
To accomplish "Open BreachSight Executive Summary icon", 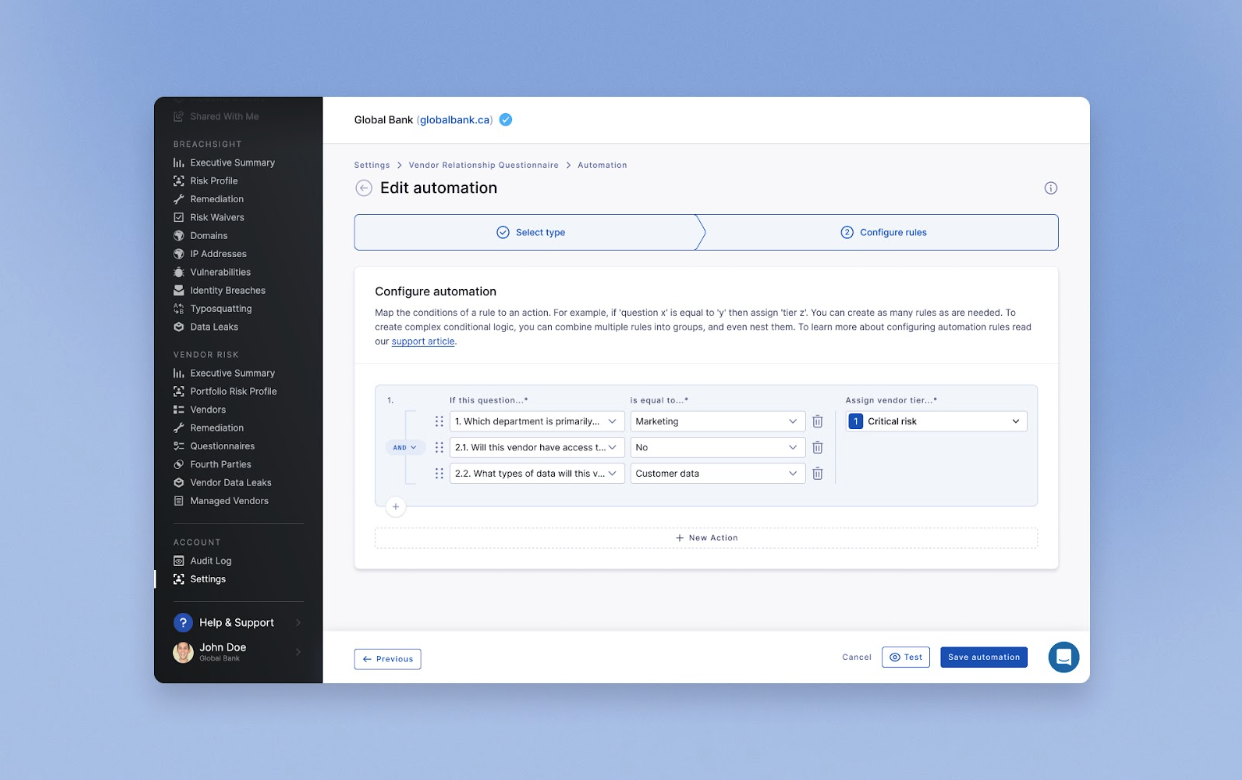I will pos(179,163).
